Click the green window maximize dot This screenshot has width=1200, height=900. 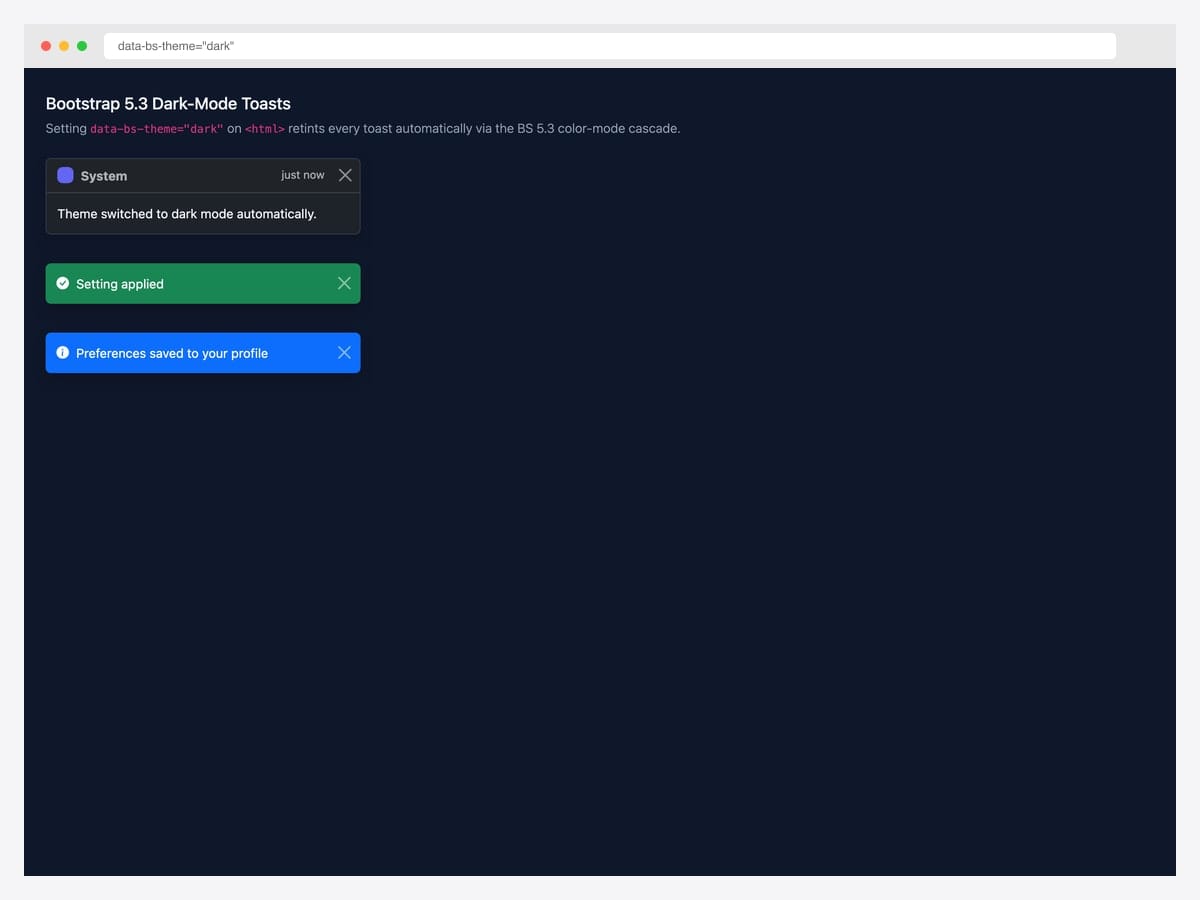click(x=82, y=46)
